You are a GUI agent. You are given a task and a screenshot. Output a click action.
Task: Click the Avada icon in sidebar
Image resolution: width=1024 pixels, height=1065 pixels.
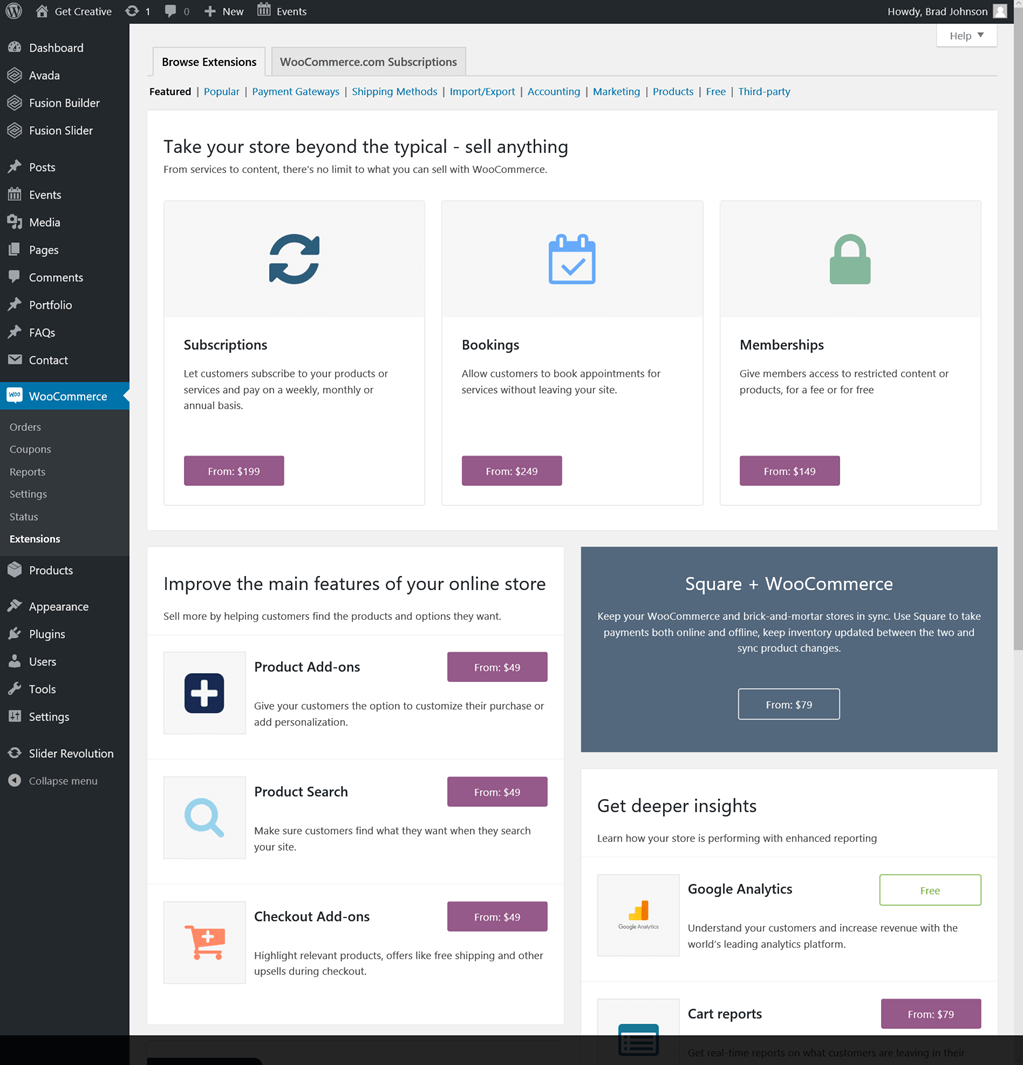14,75
